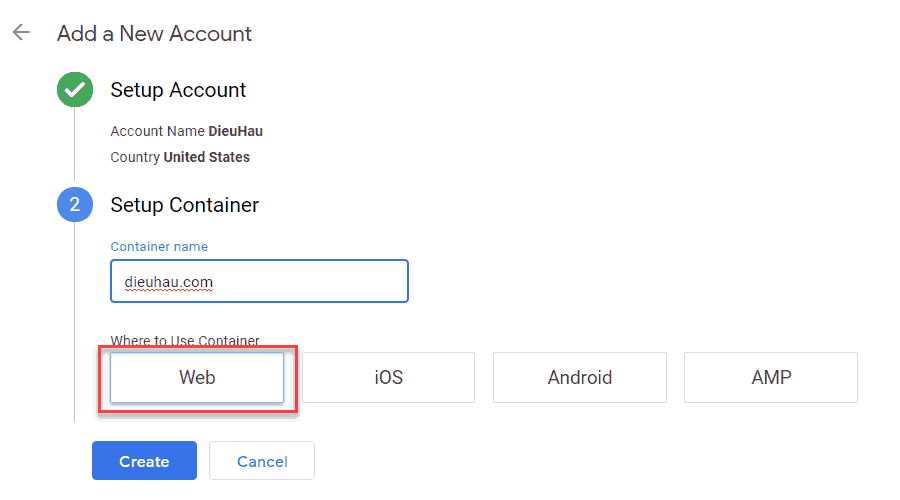This screenshot has width=900, height=500.
Task: Click the Where to Use Container label
Action: [x=184, y=341]
